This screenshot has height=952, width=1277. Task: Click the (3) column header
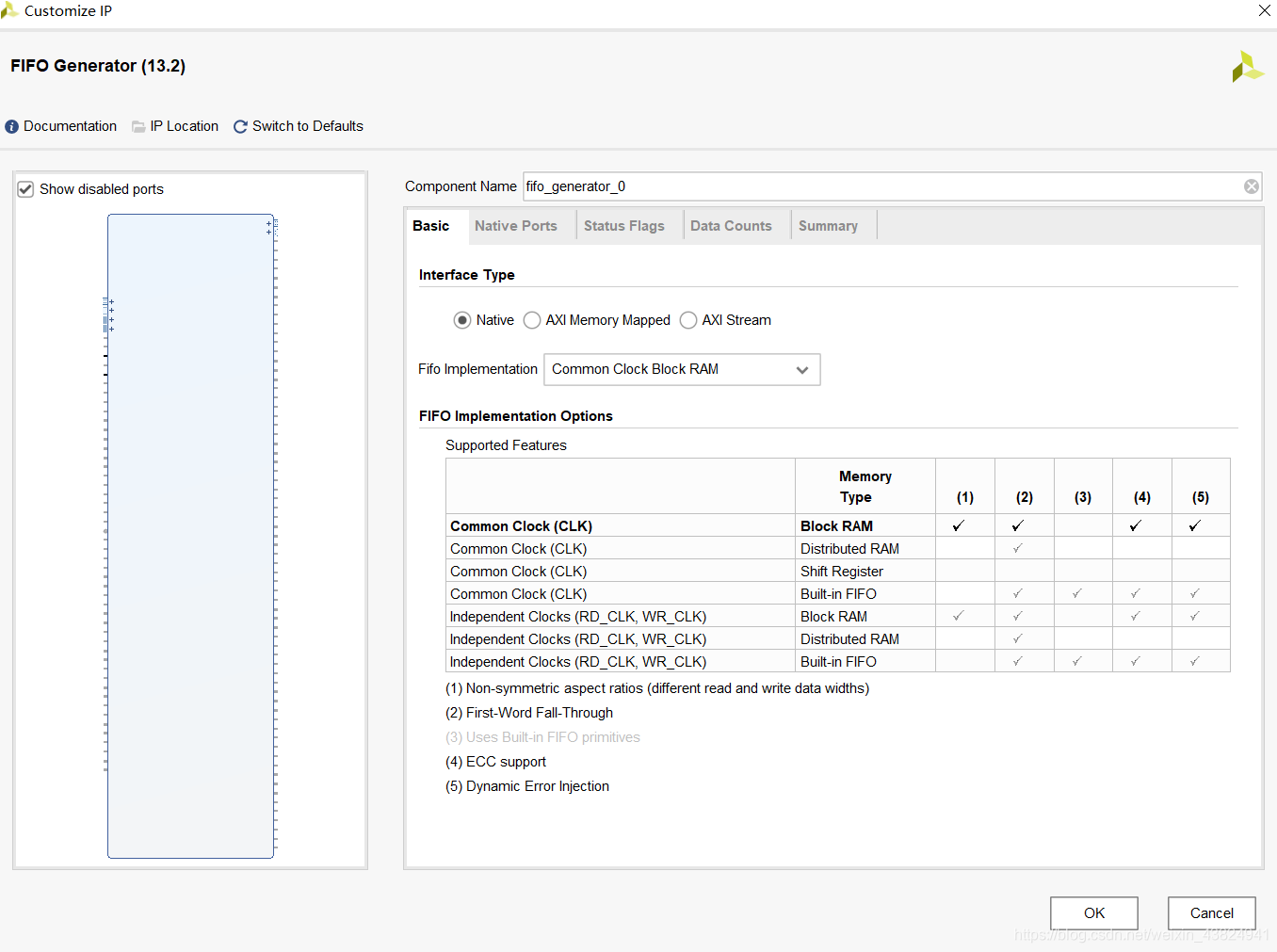coord(1083,487)
